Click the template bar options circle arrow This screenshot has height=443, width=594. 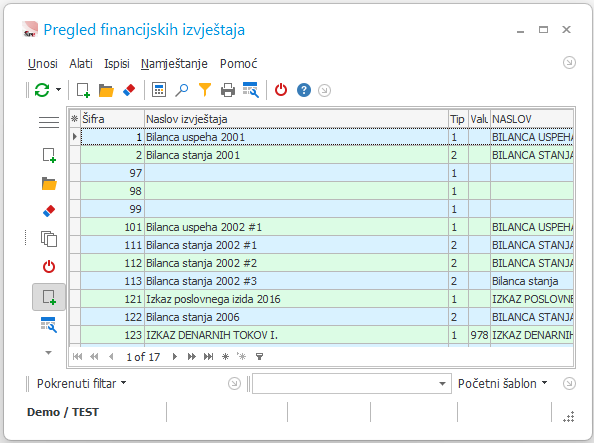(569, 384)
